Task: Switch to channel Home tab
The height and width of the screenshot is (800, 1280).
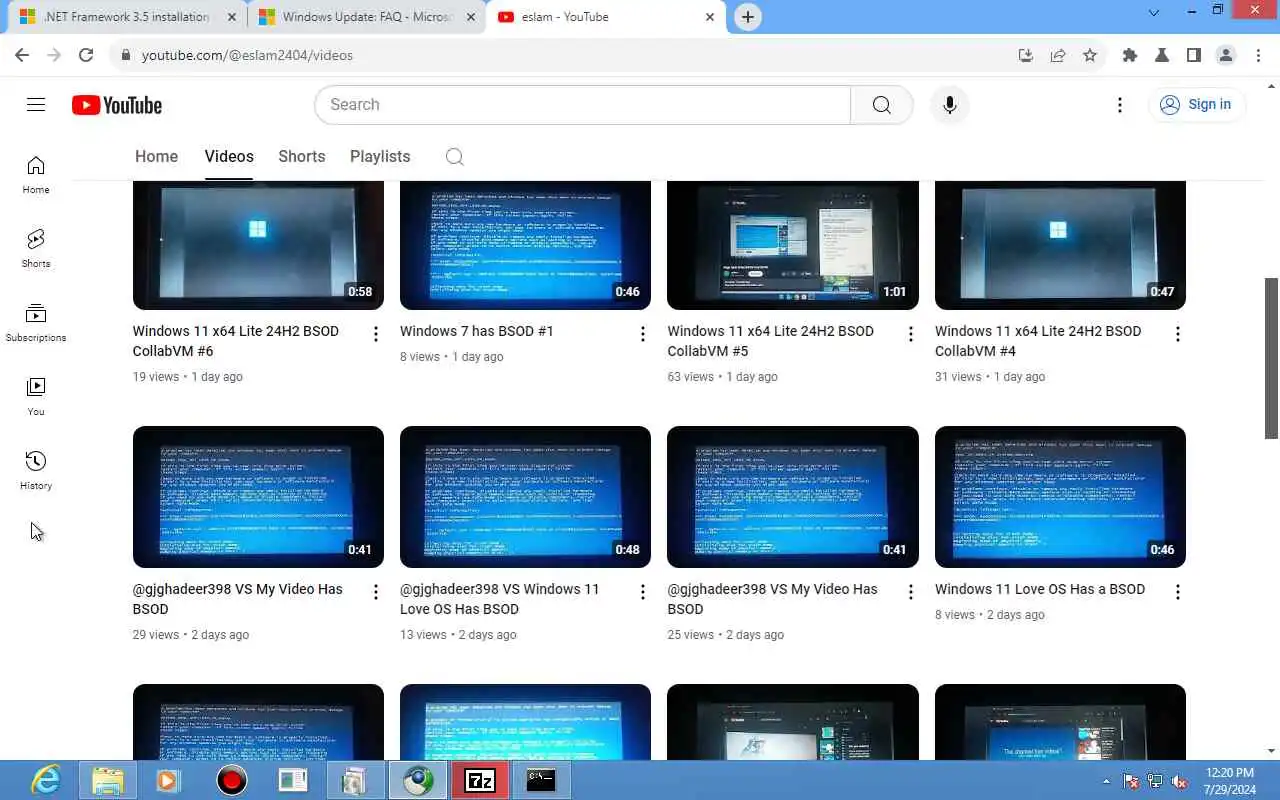Action: (x=157, y=156)
